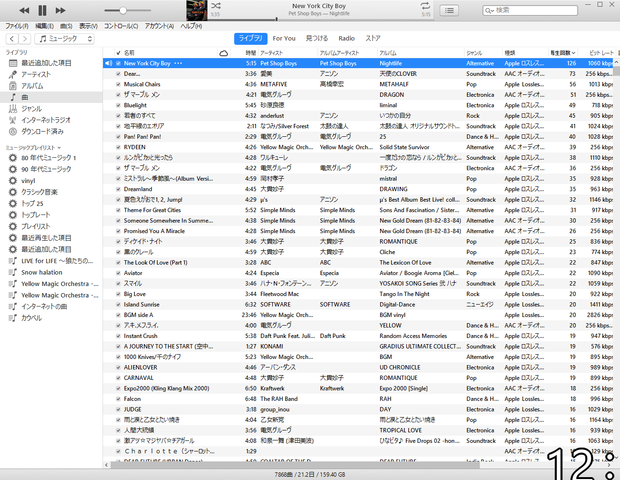
Task: Uncheck the Falcon song checkbox
Action: [x=118, y=399]
